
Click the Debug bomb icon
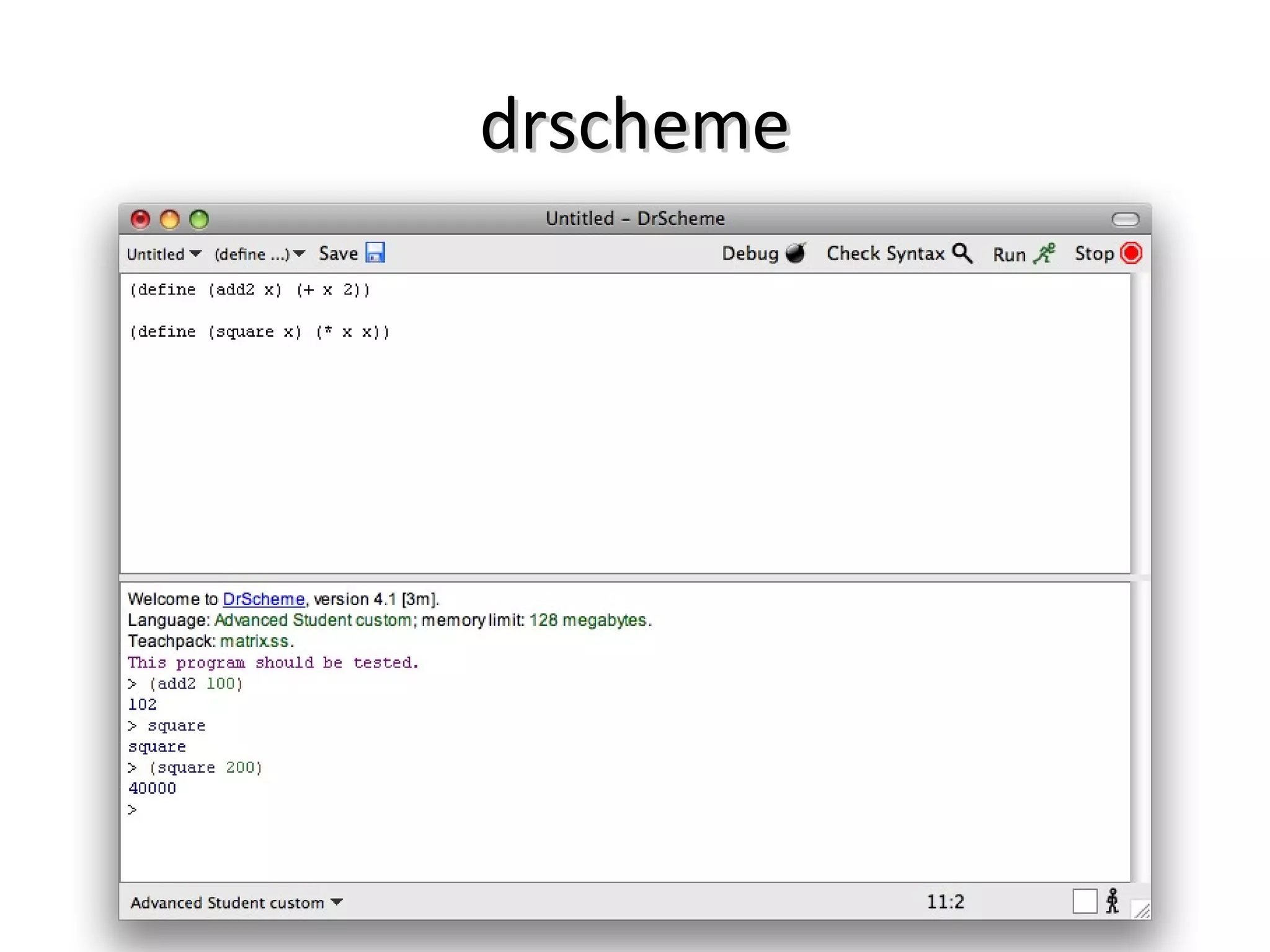[x=796, y=253]
